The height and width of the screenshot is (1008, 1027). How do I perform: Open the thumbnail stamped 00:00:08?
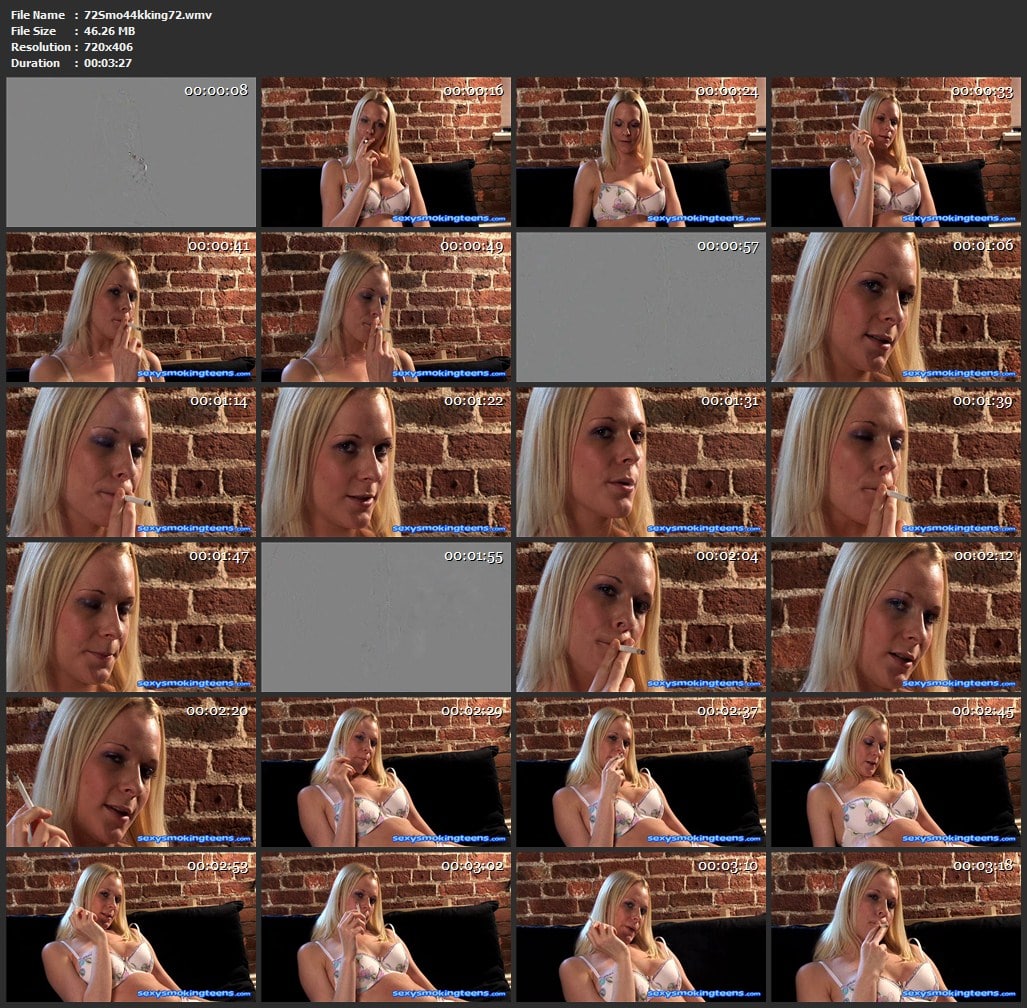click(x=131, y=152)
